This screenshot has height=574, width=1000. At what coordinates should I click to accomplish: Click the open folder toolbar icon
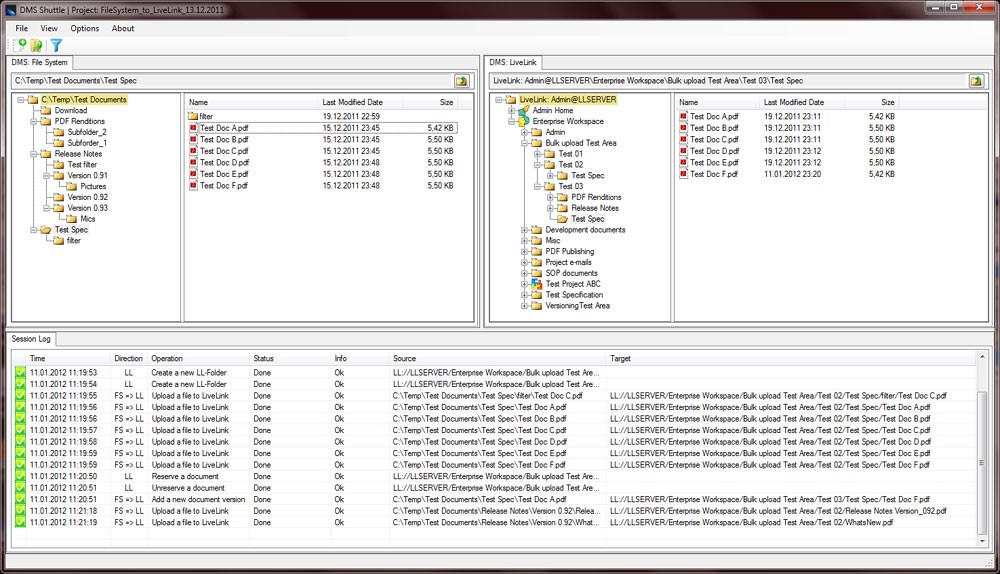36,45
